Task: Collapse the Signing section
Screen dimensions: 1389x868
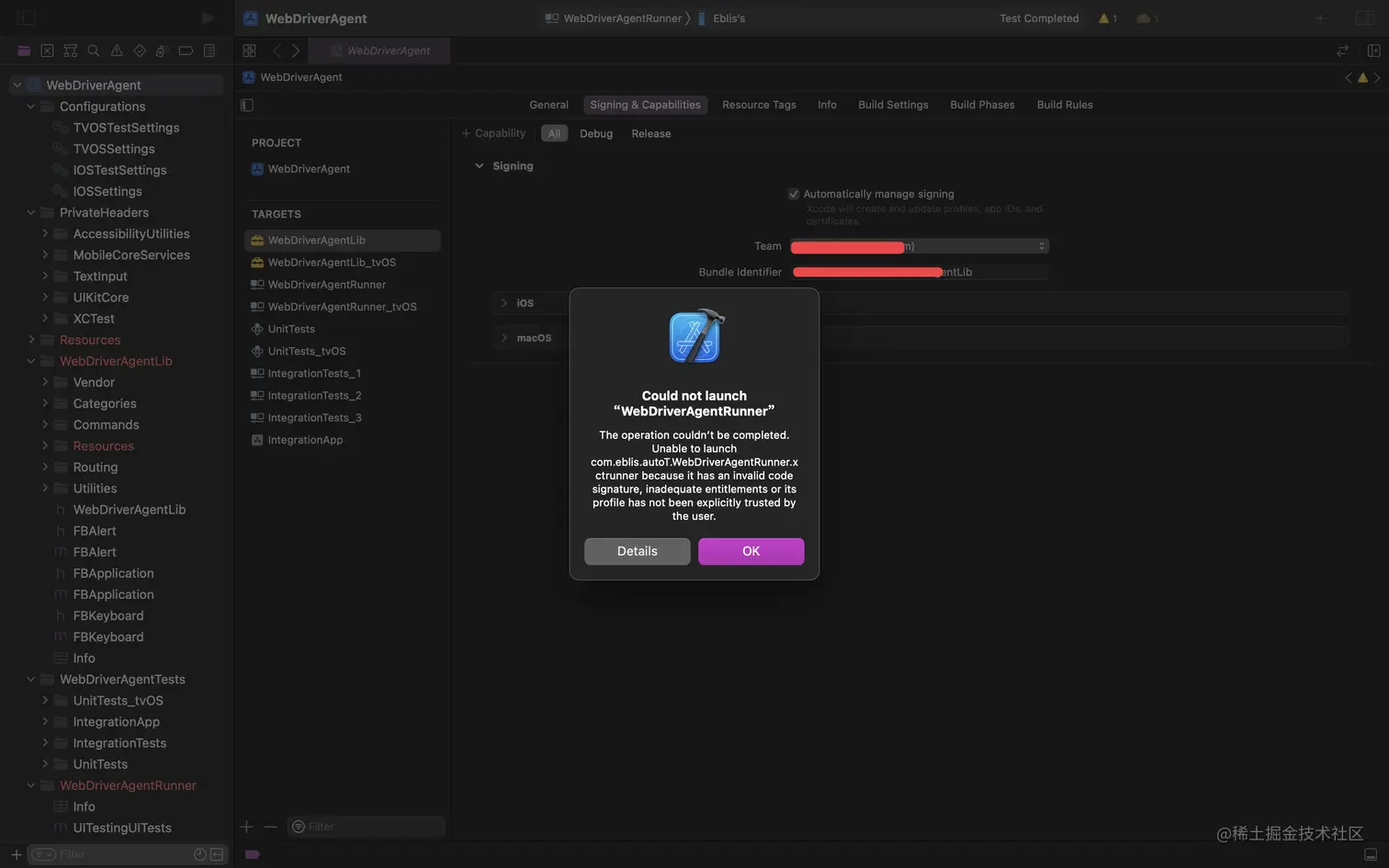Action: 479,166
